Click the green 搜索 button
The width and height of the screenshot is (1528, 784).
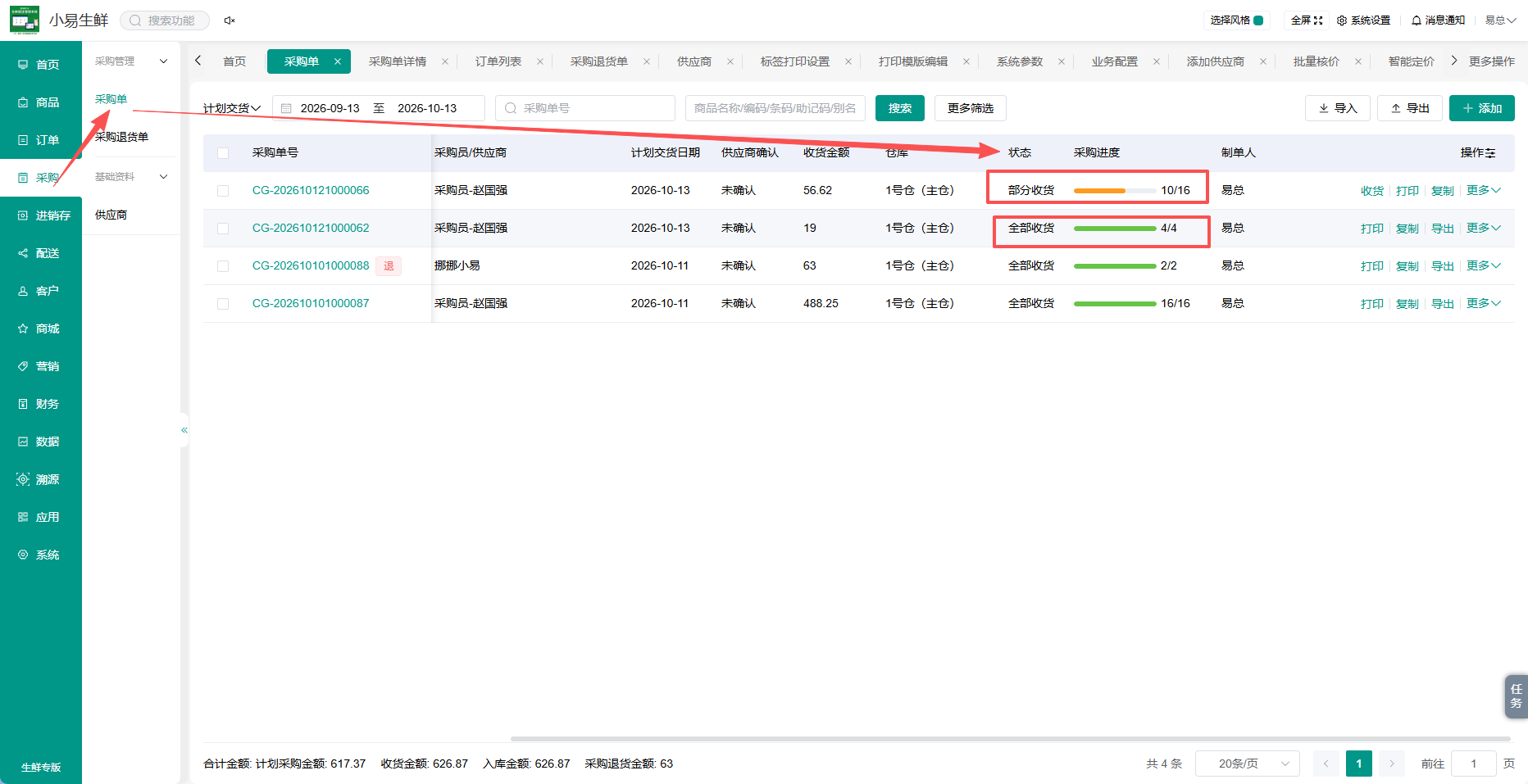pyautogui.click(x=900, y=108)
